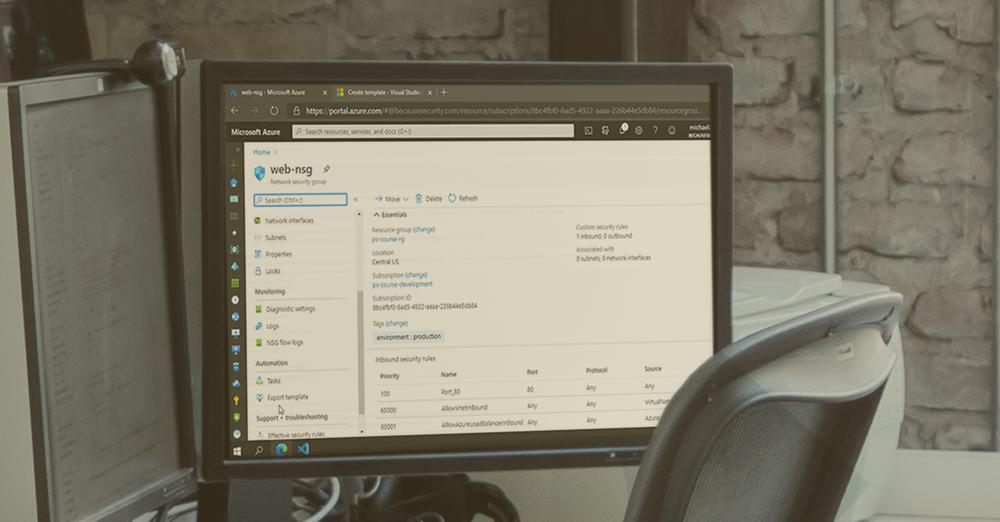Open the Windows Start menu
Screen dimensions: 1000x522
point(237,451)
